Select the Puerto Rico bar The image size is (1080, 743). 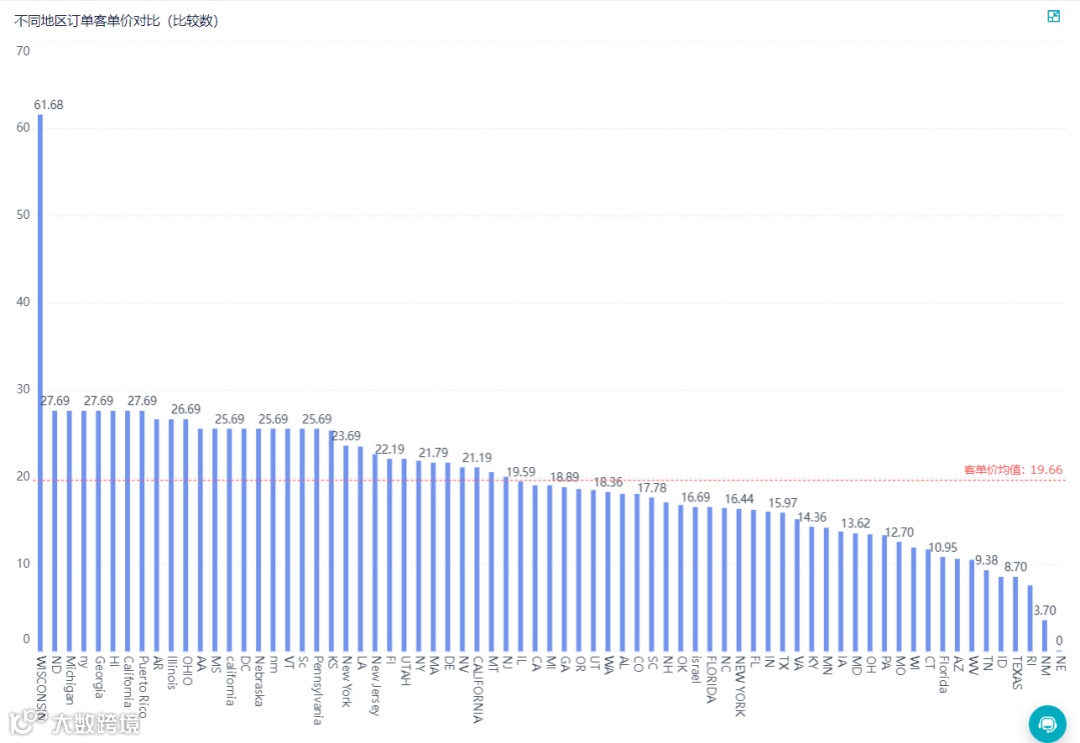coord(142,531)
